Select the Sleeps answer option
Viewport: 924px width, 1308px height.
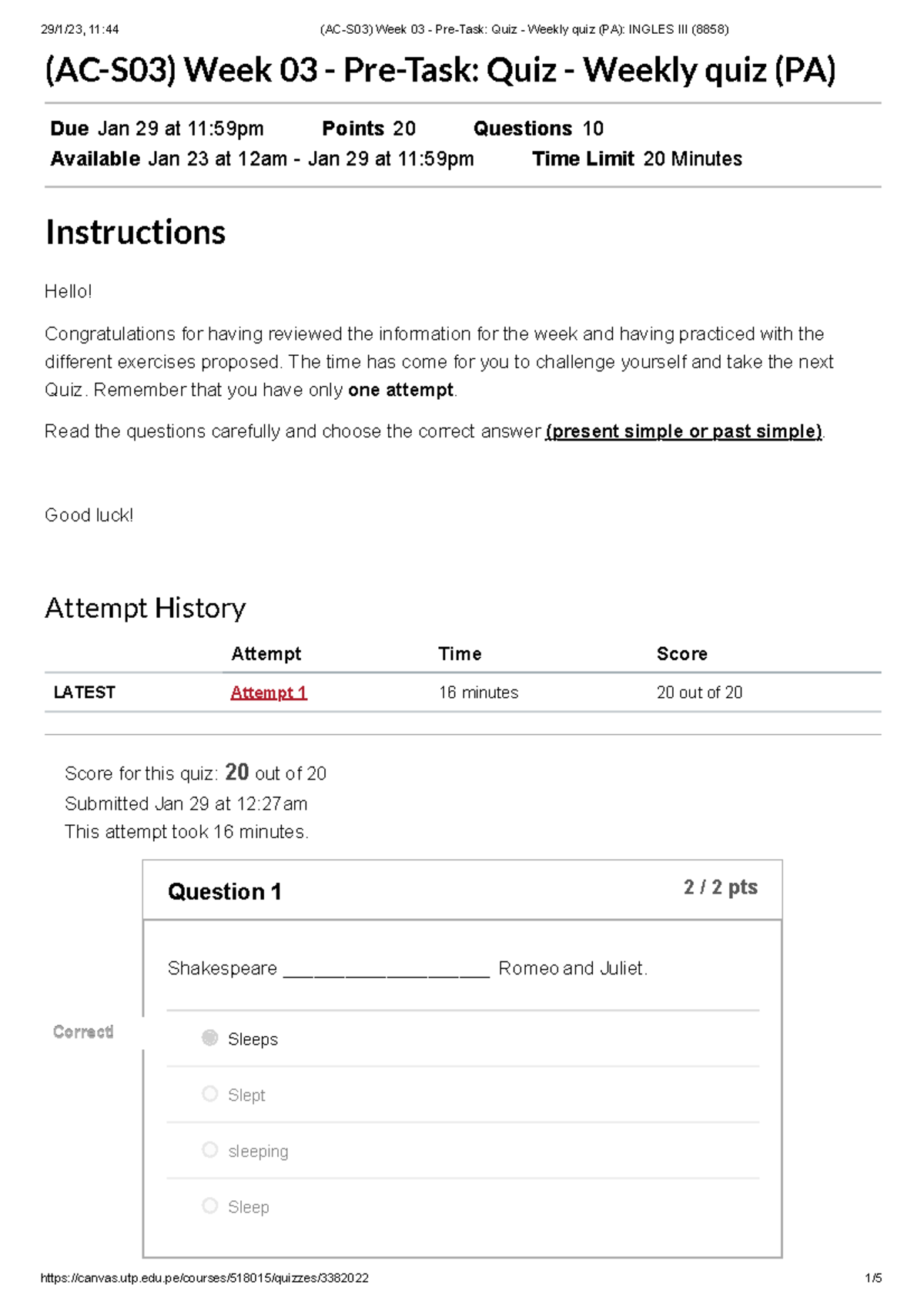(253, 1039)
